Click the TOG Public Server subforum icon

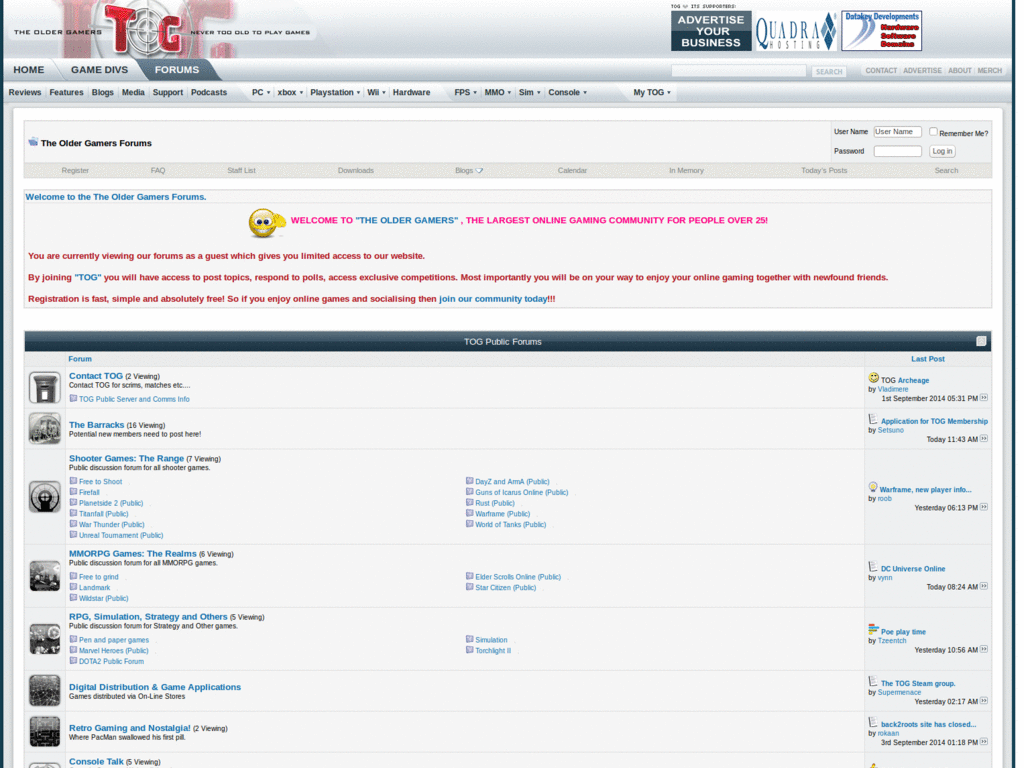tap(73, 398)
